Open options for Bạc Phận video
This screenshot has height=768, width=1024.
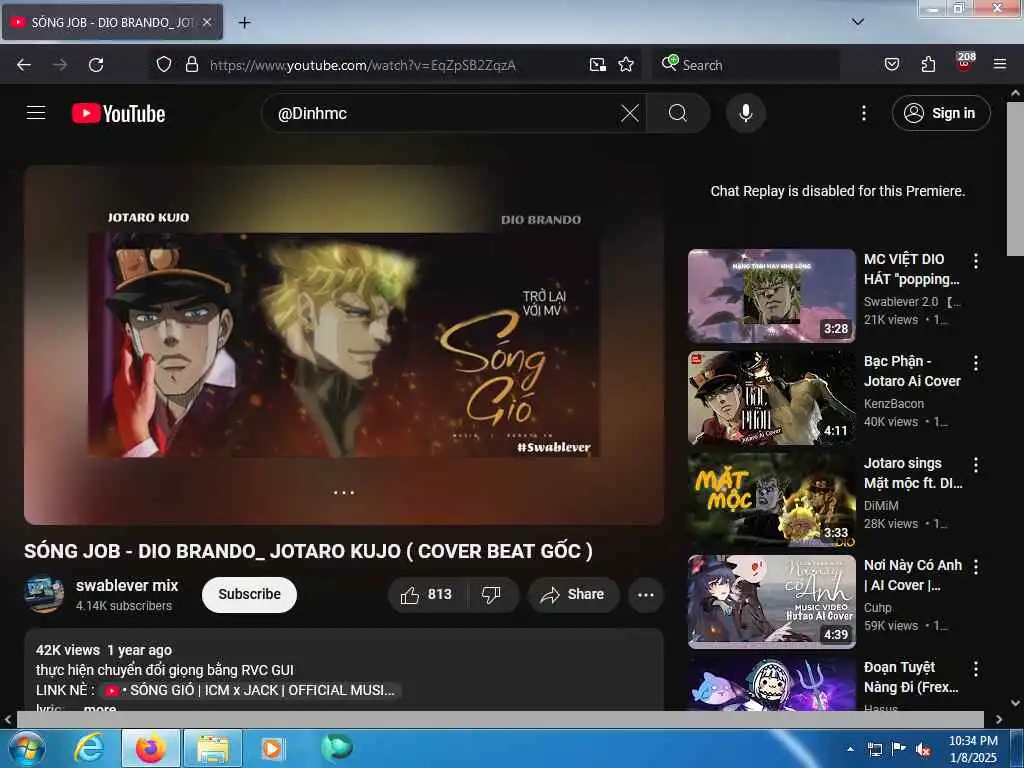tap(976, 363)
